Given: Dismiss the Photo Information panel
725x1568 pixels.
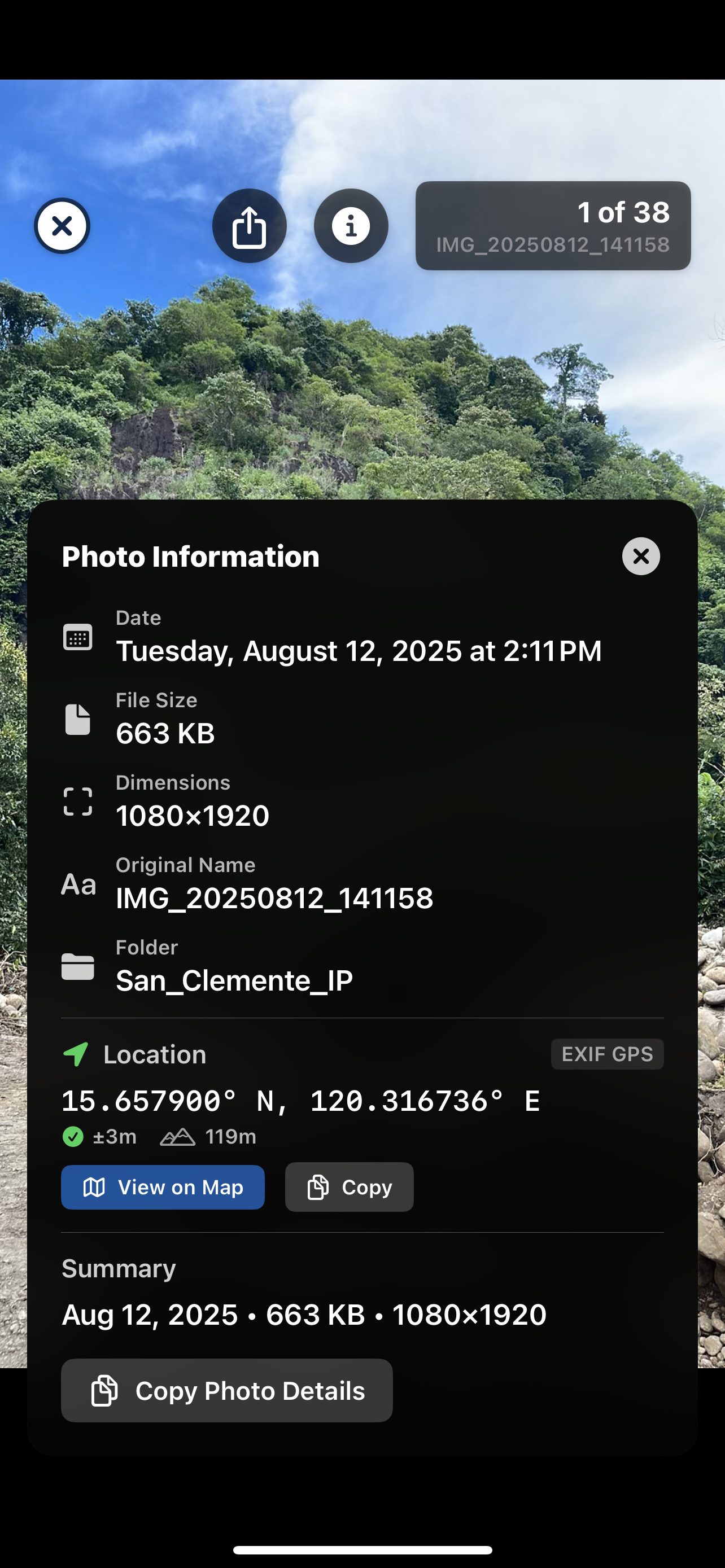Looking at the screenshot, I should 640,556.
